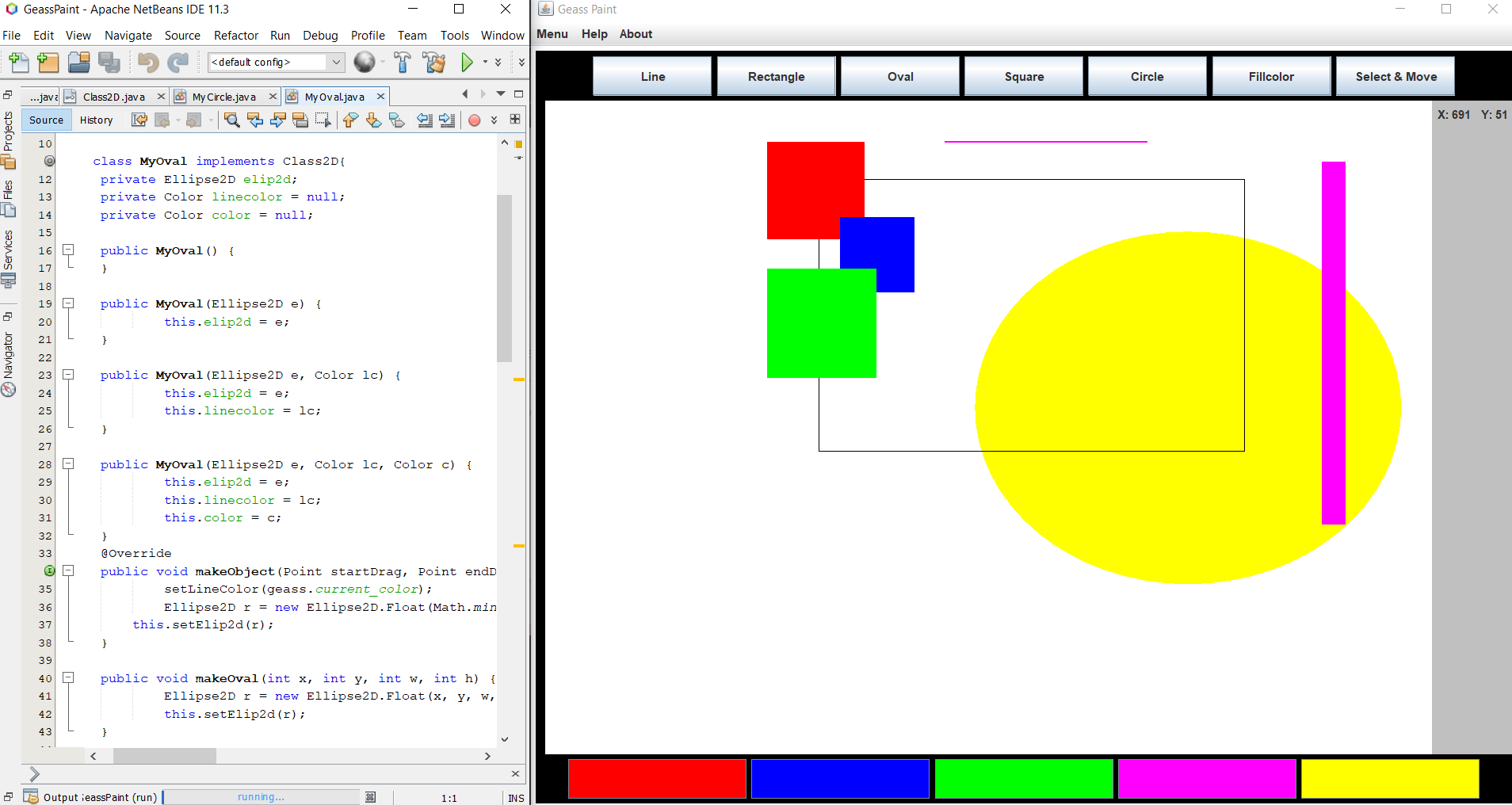Open the default config dropdown
Image resolution: width=1512 pixels, height=805 pixels.
[x=336, y=62]
